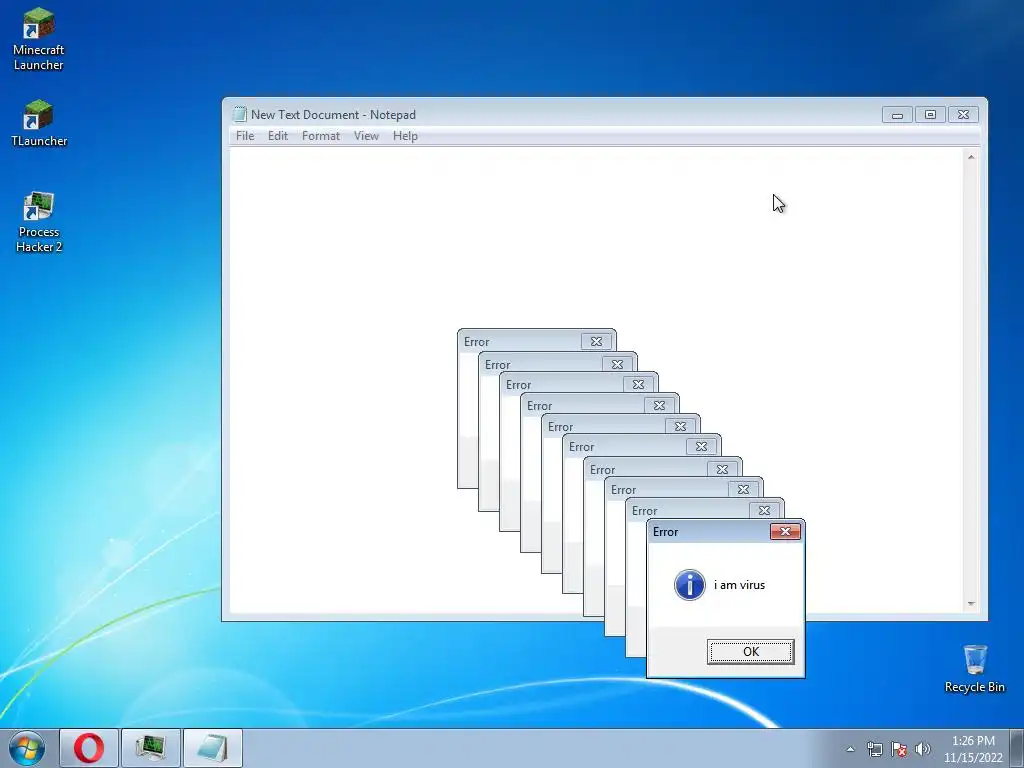Open the Notepad File menu
Image resolution: width=1024 pixels, height=768 pixels.
point(245,136)
